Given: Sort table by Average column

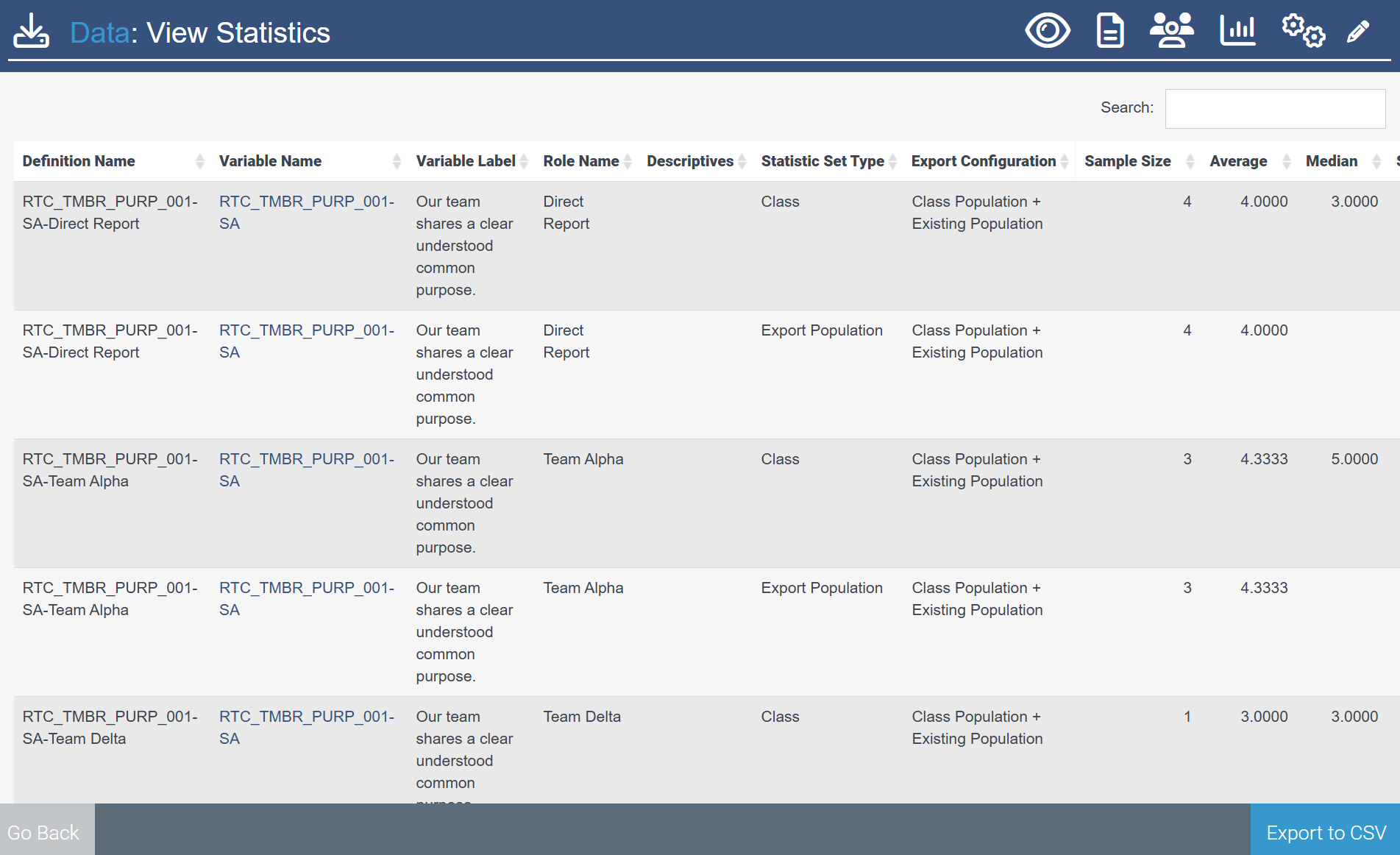Looking at the screenshot, I should click(1238, 161).
